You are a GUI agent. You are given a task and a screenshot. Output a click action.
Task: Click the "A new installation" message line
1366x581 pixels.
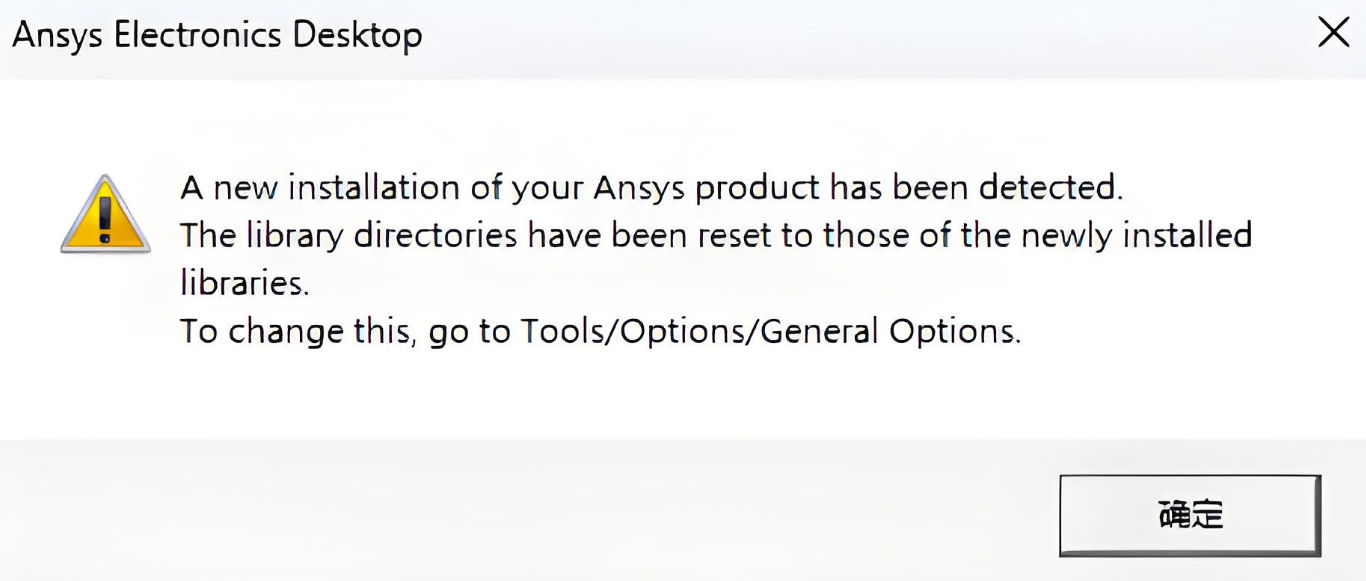point(651,188)
